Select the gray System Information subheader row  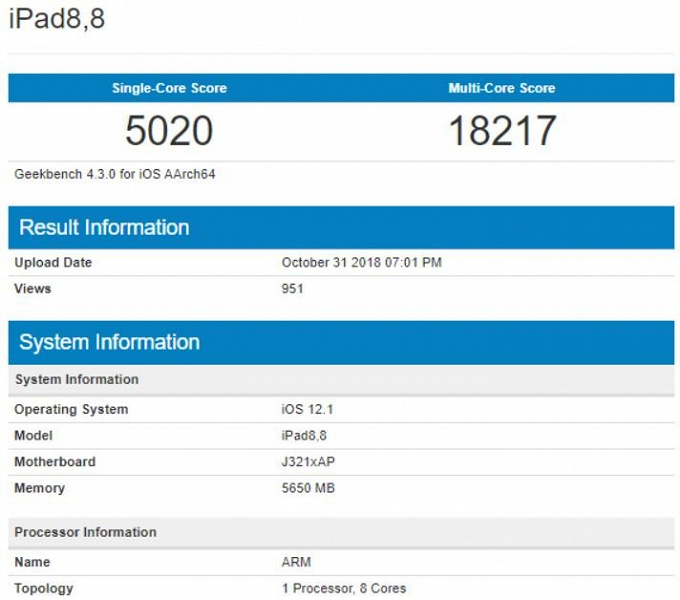tap(341, 379)
